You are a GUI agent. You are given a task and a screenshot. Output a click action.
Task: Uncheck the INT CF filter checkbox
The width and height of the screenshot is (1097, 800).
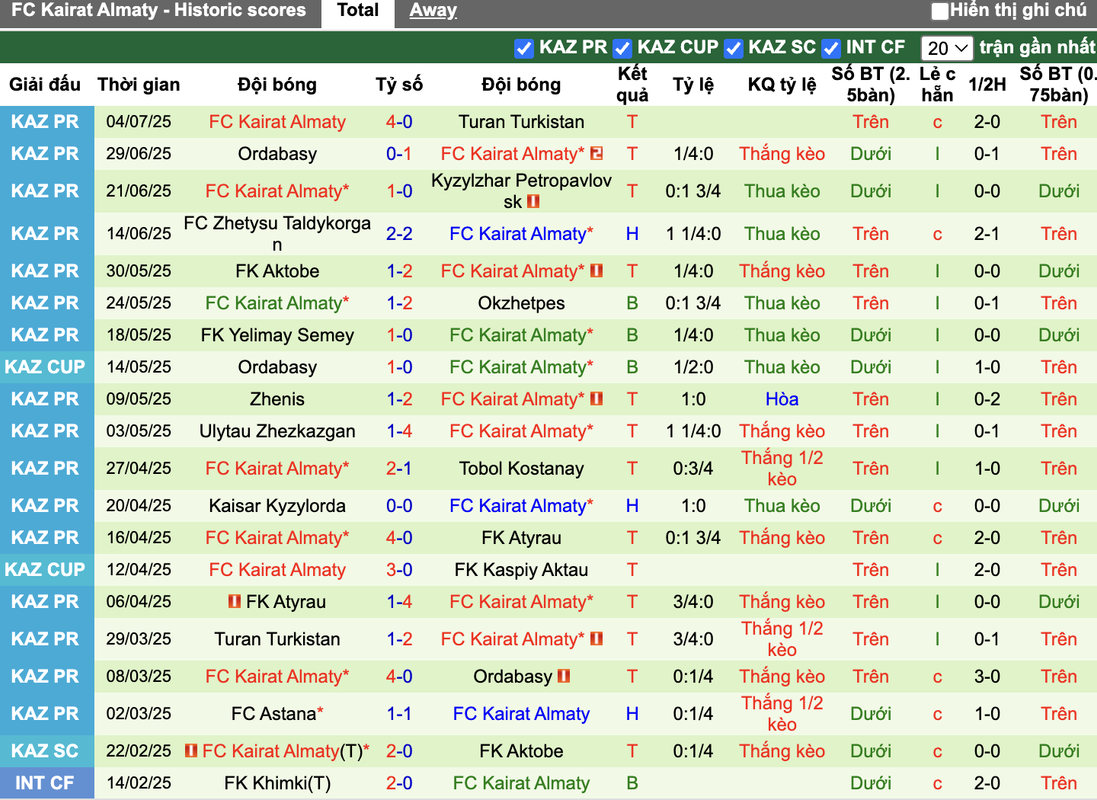[x=830, y=48]
